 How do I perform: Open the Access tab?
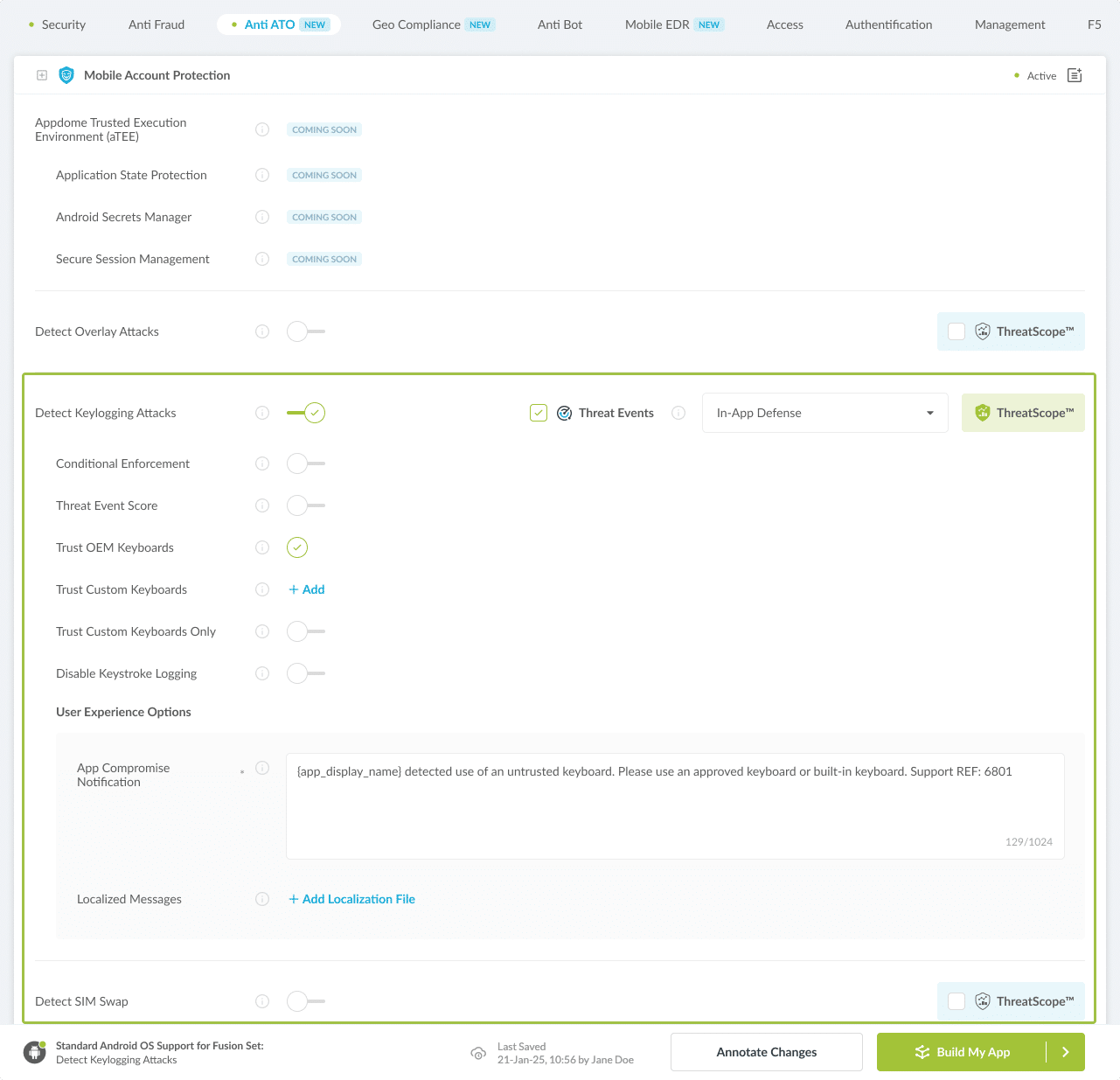[785, 24]
